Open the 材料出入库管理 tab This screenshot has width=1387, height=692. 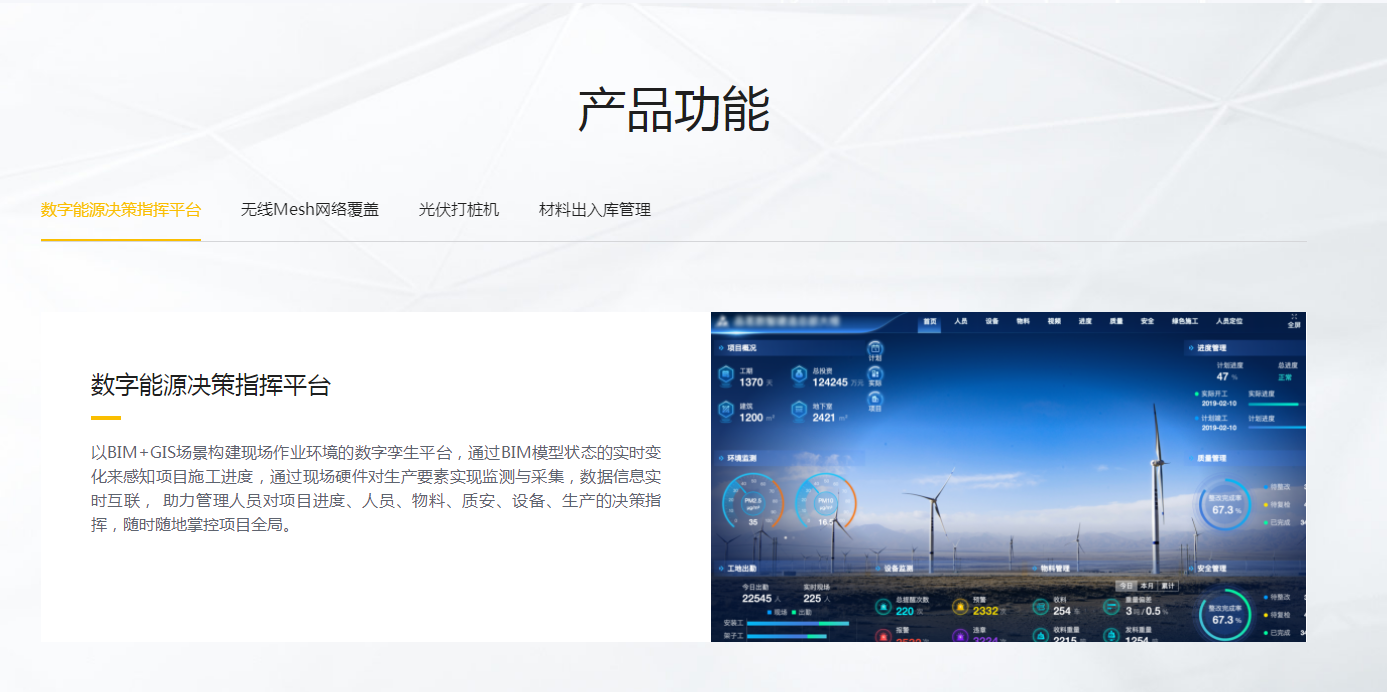point(595,210)
